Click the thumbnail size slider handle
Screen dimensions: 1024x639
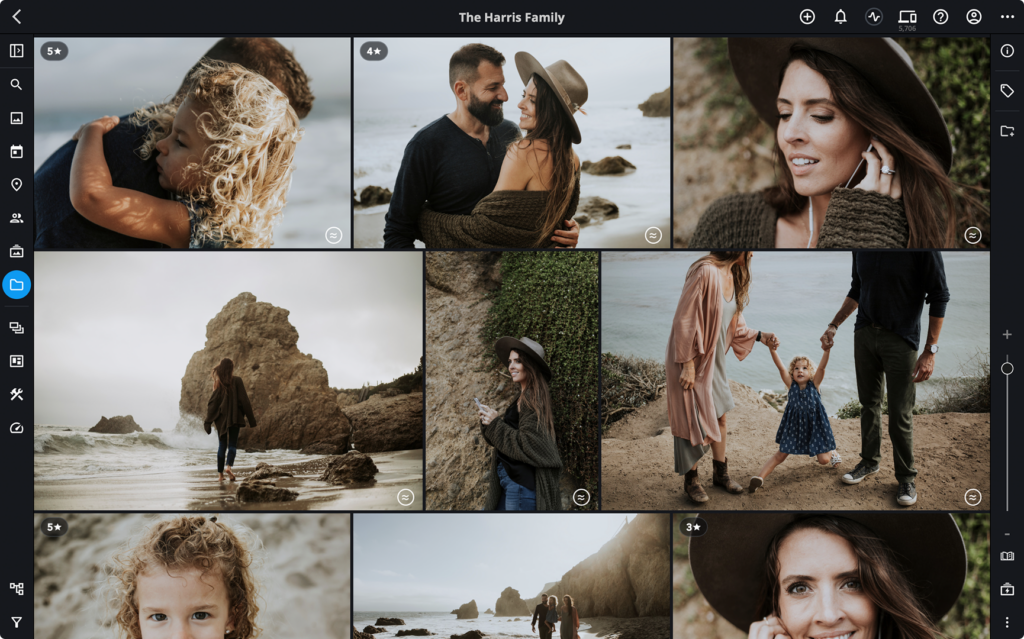tap(1007, 369)
